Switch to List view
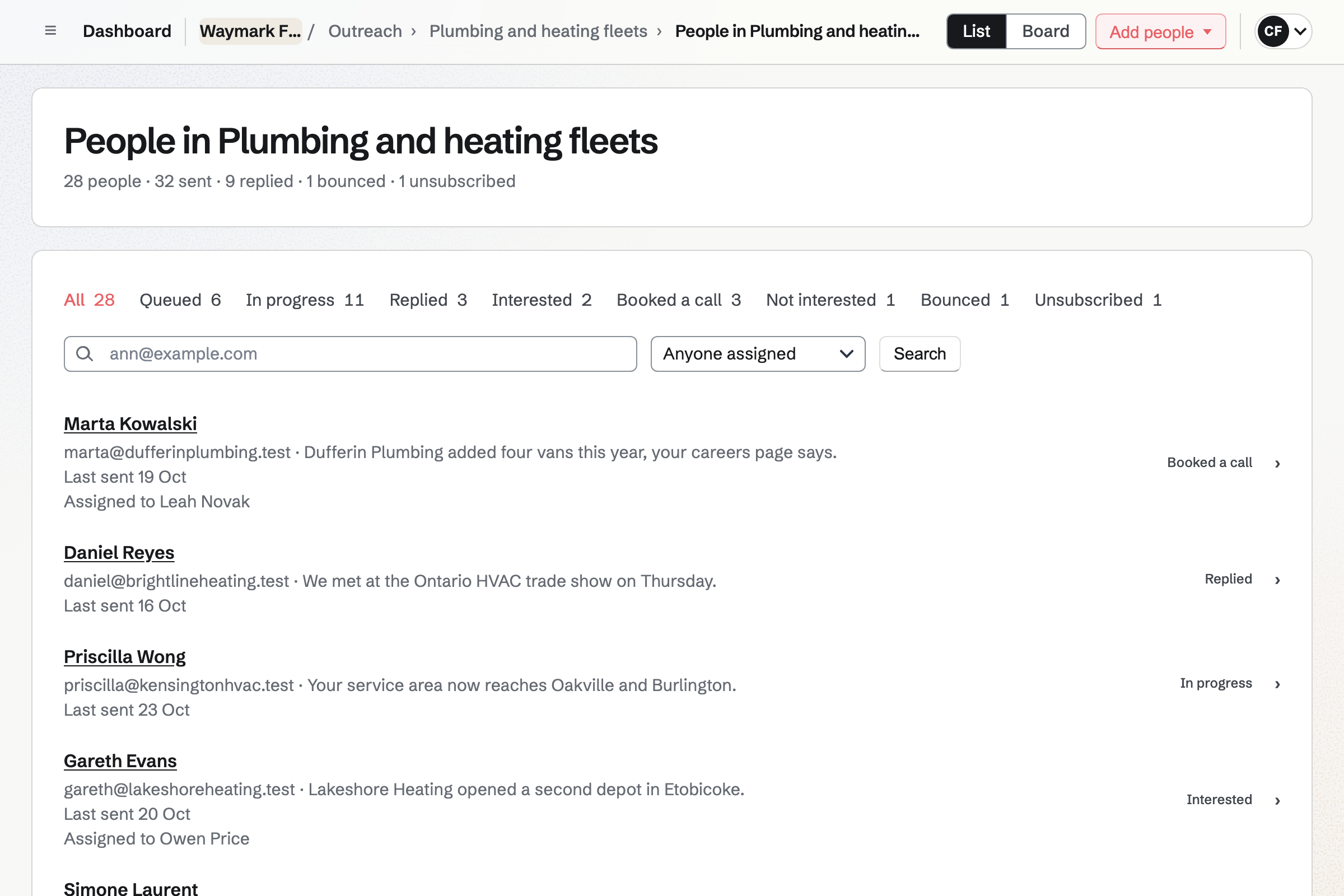The height and width of the screenshot is (896, 1344). click(976, 31)
